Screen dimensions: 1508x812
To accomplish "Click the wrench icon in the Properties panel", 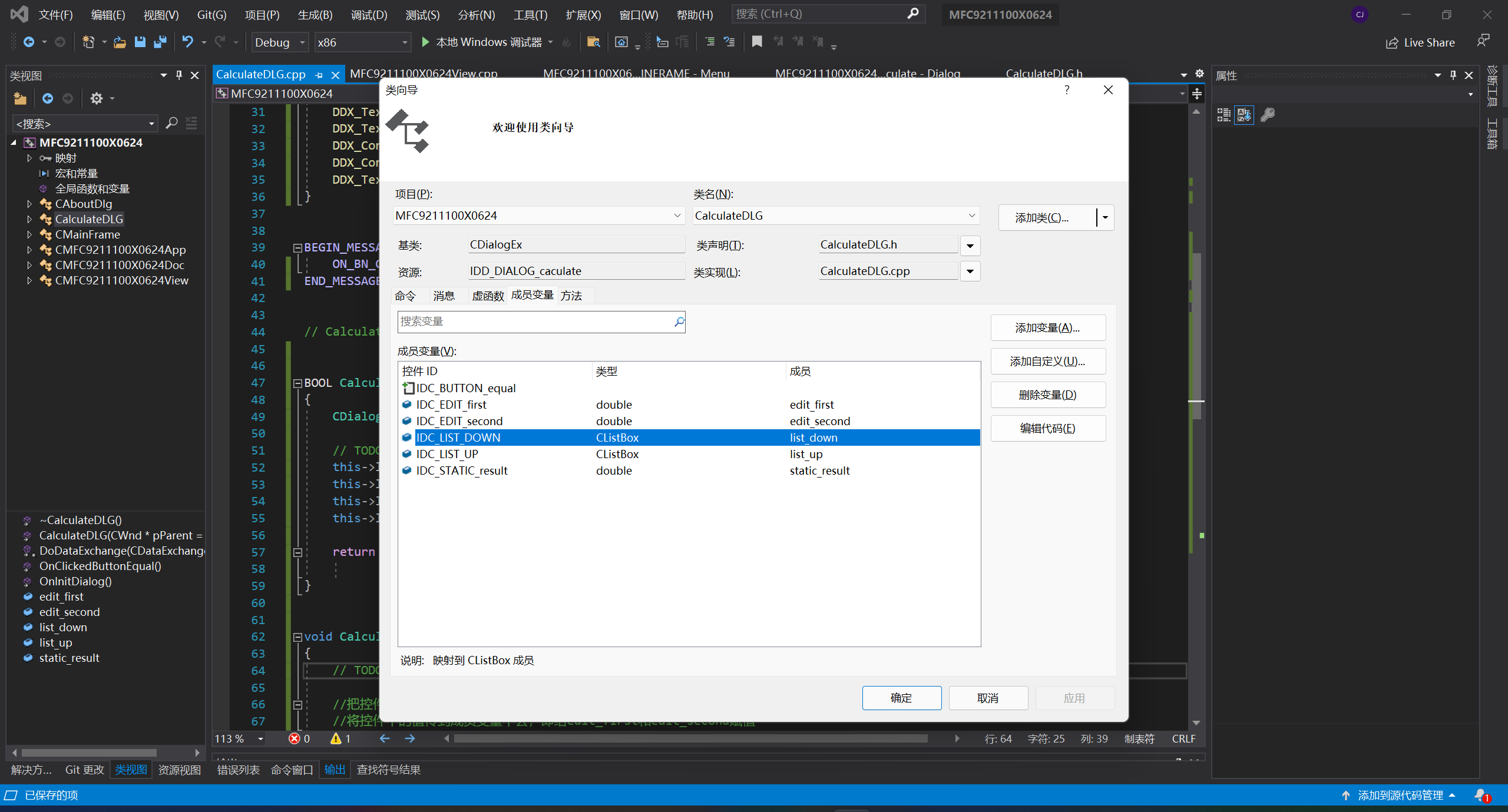I will pos(1267,115).
